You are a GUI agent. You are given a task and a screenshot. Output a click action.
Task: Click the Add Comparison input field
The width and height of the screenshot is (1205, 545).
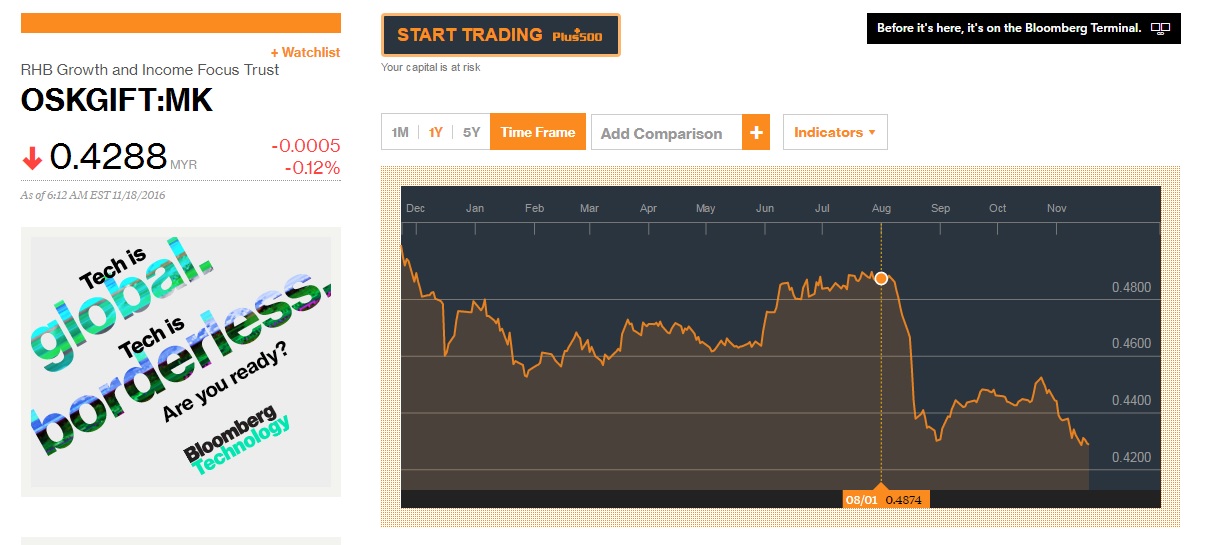[666, 133]
